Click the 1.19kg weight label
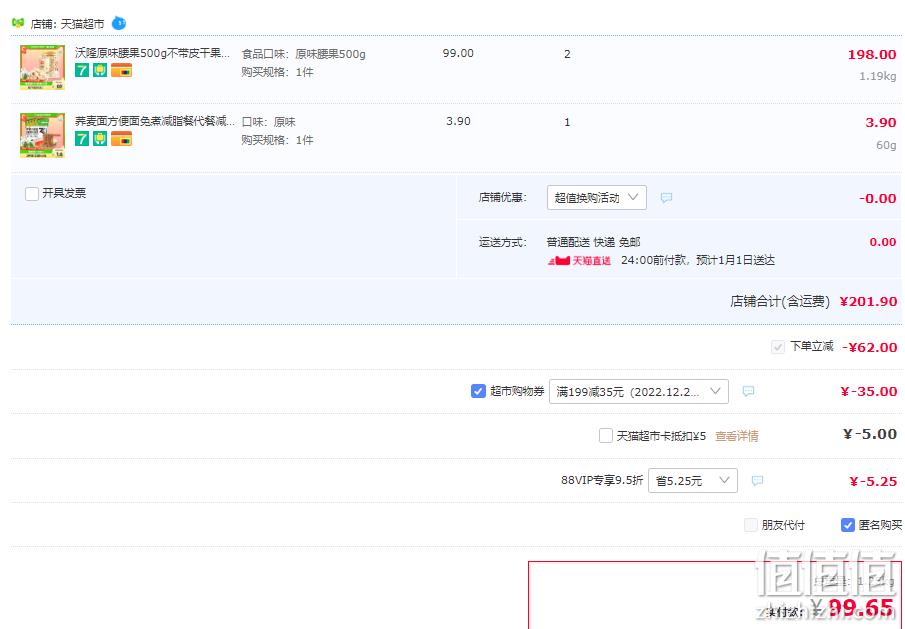Viewport: 905px width, 629px height. point(877,76)
